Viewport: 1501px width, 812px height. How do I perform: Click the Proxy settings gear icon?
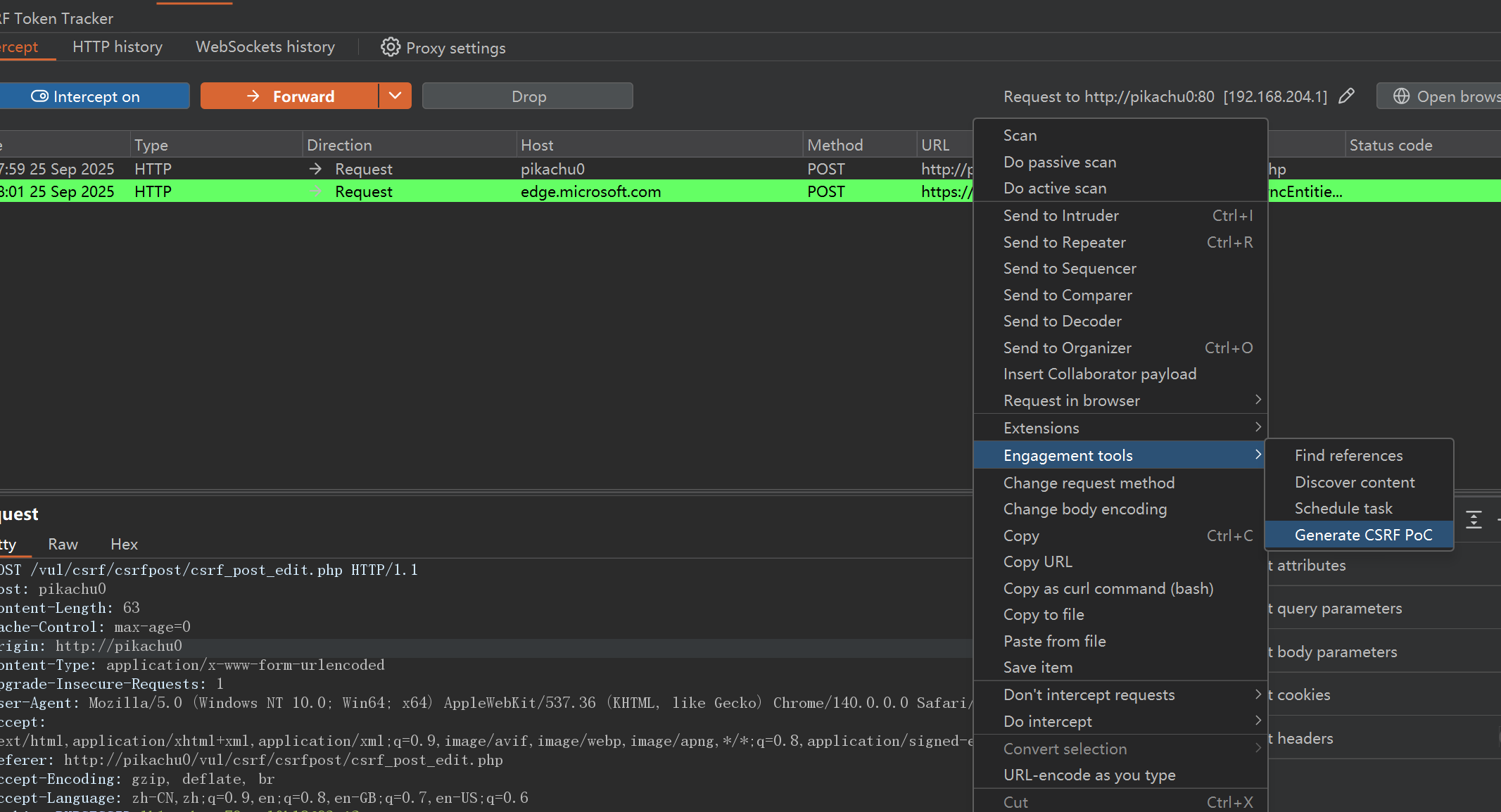(x=390, y=47)
